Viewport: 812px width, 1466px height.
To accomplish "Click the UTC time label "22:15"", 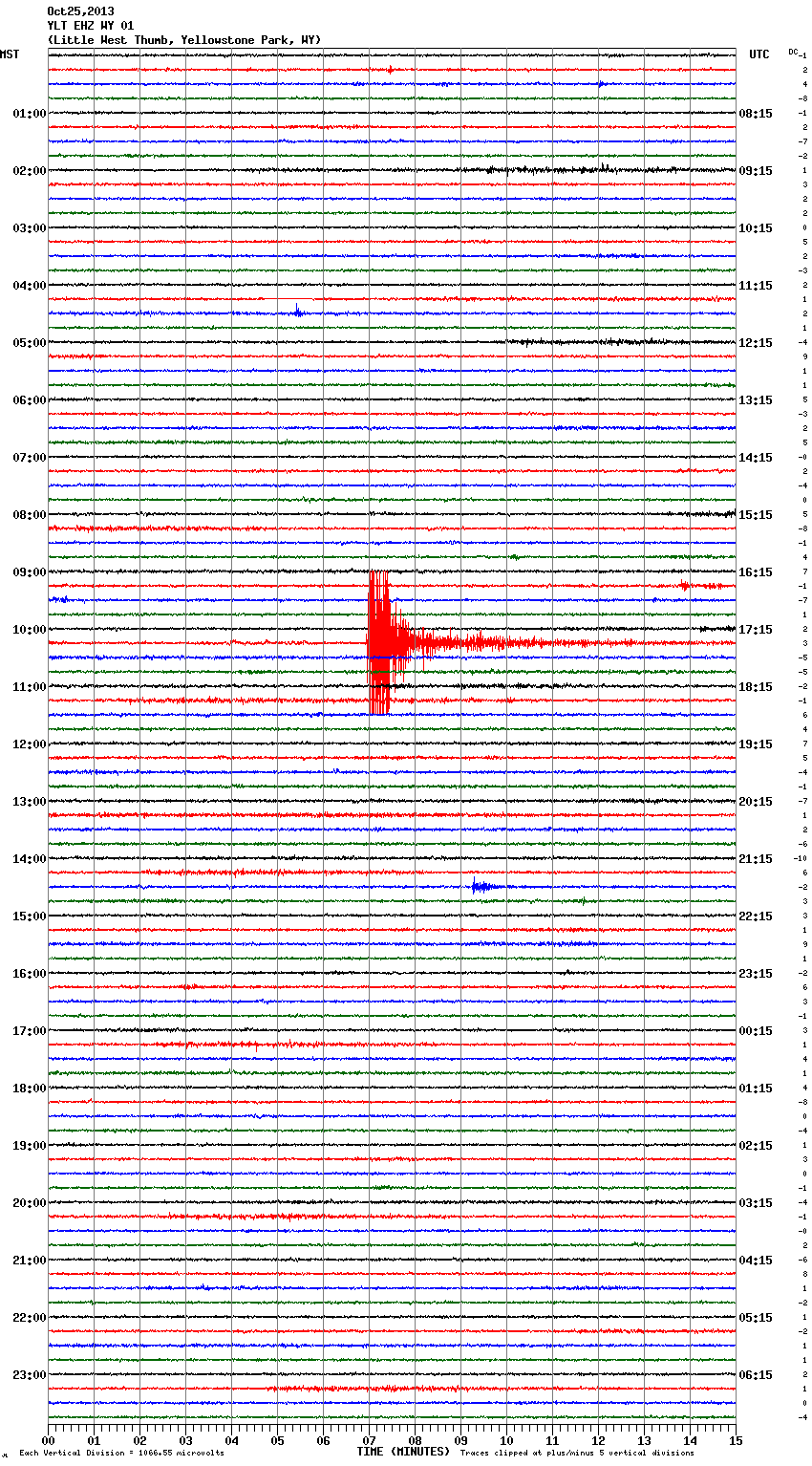I will [x=756, y=916].
